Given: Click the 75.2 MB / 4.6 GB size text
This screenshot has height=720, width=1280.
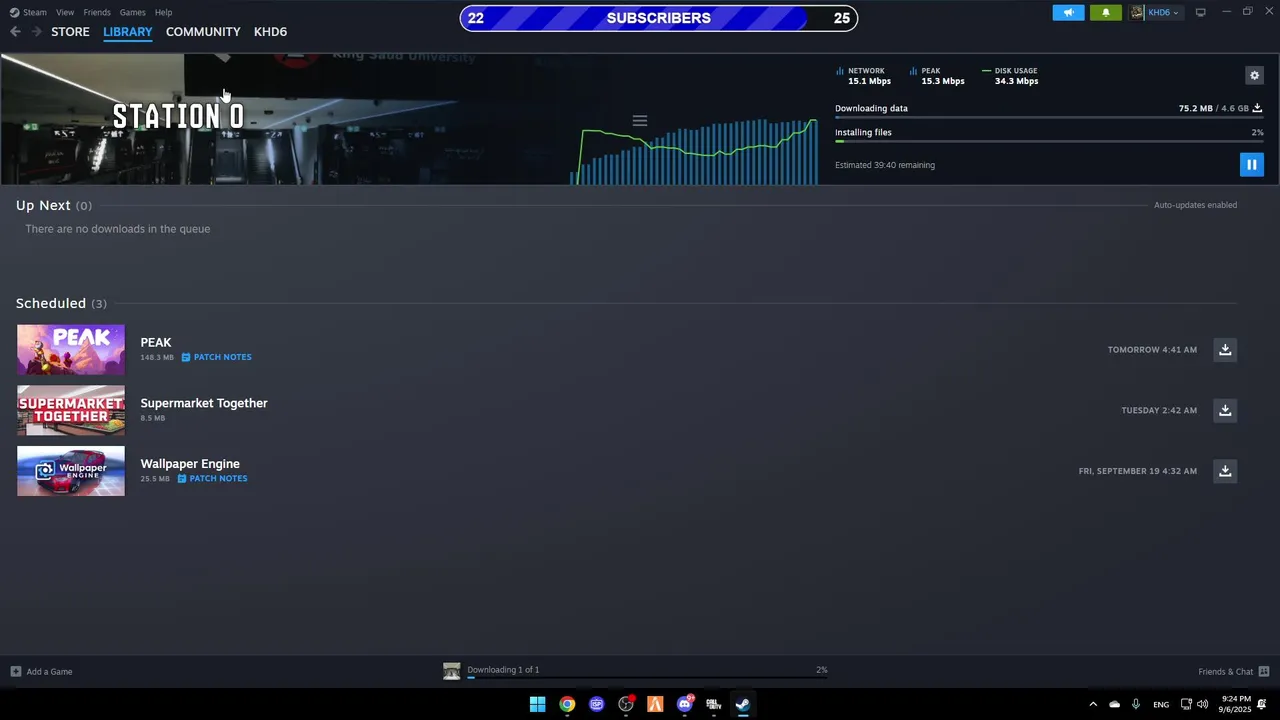Looking at the screenshot, I should pyautogui.click(x=1213, y=108).
